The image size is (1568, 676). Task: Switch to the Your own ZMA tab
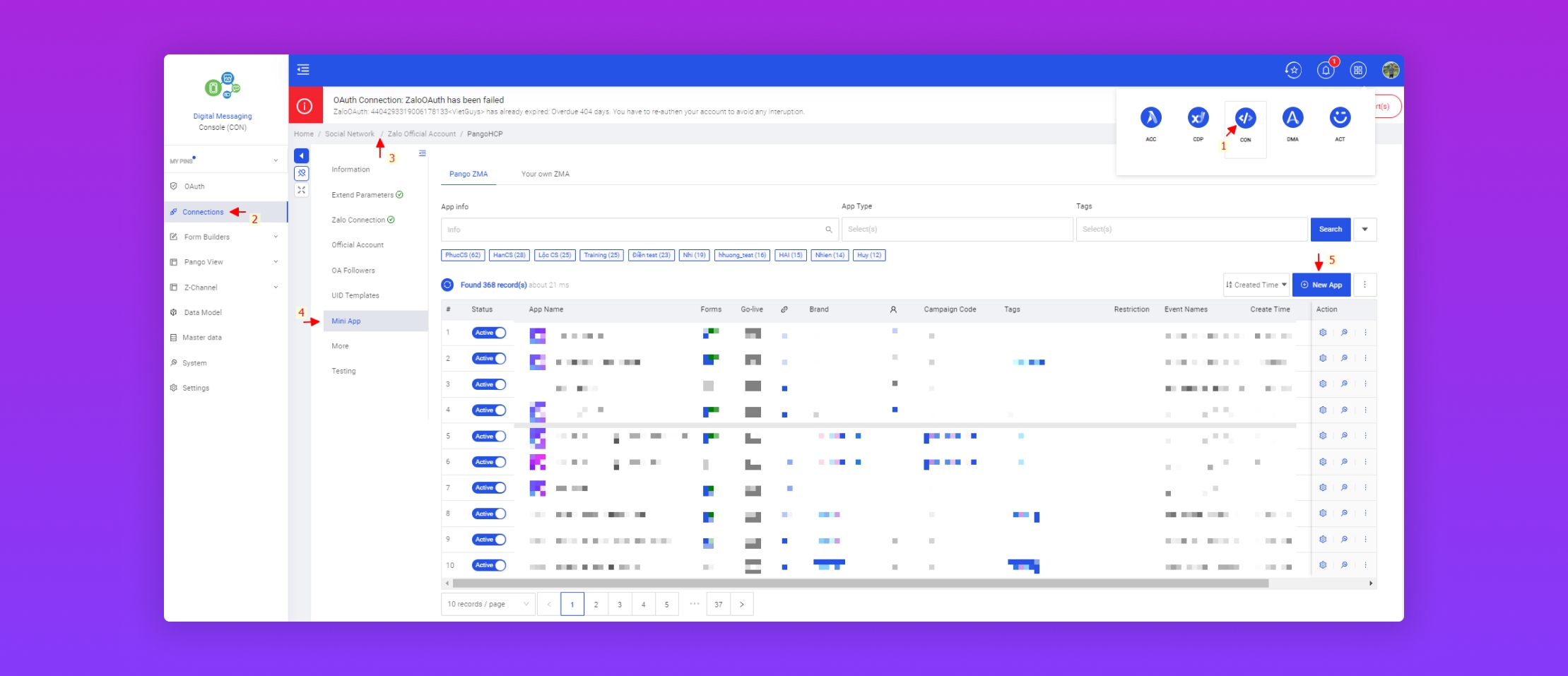coord(545,174)
